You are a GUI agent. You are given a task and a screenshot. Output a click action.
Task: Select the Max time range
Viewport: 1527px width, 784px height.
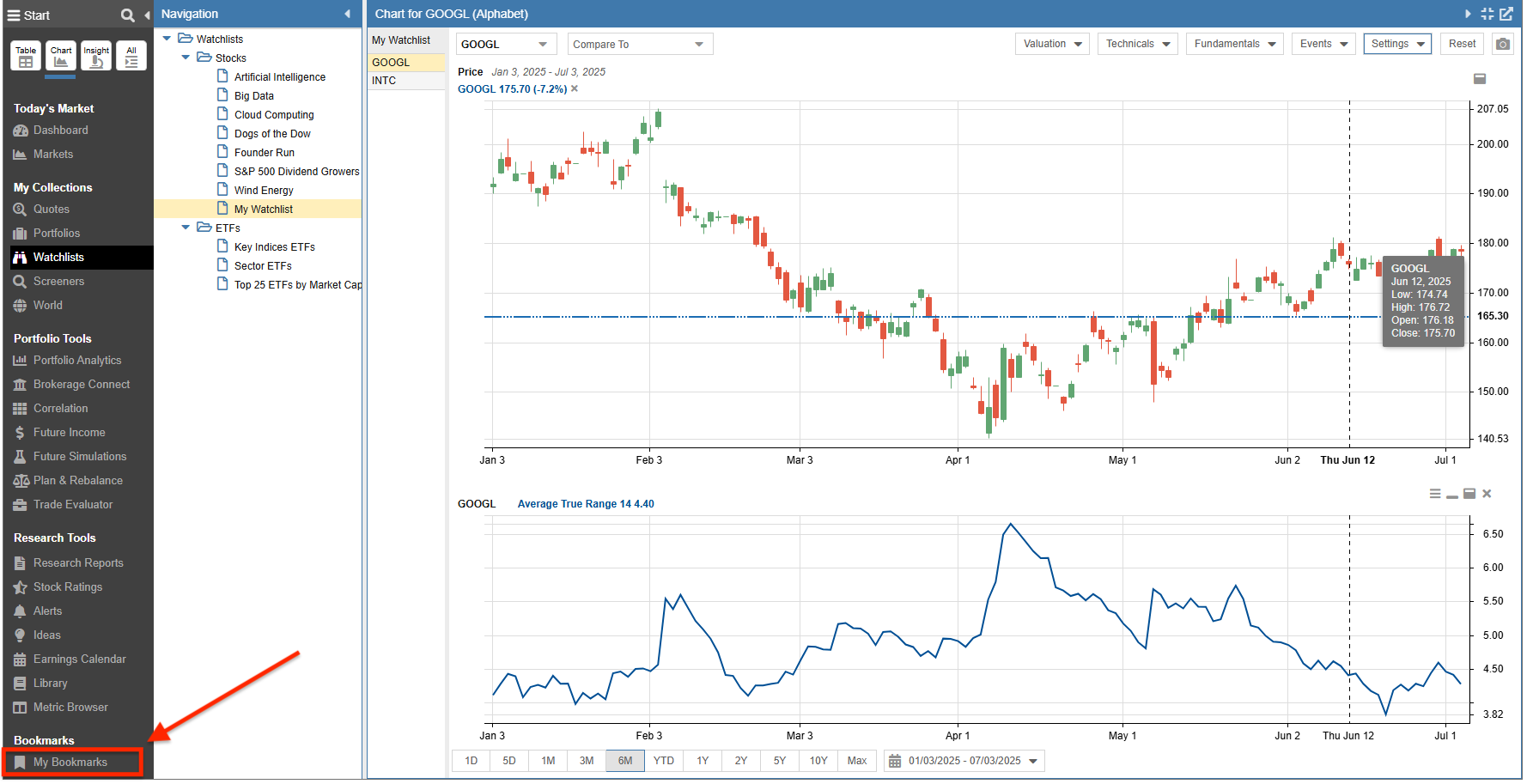pyautogui.click(x=857, y=761)
